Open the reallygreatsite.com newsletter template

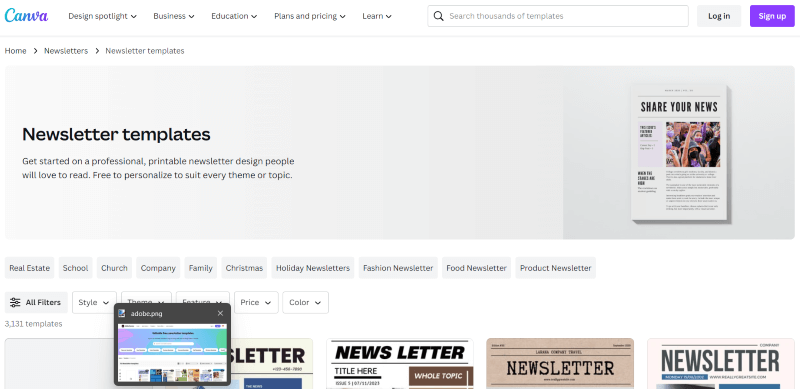click(721, 363)
